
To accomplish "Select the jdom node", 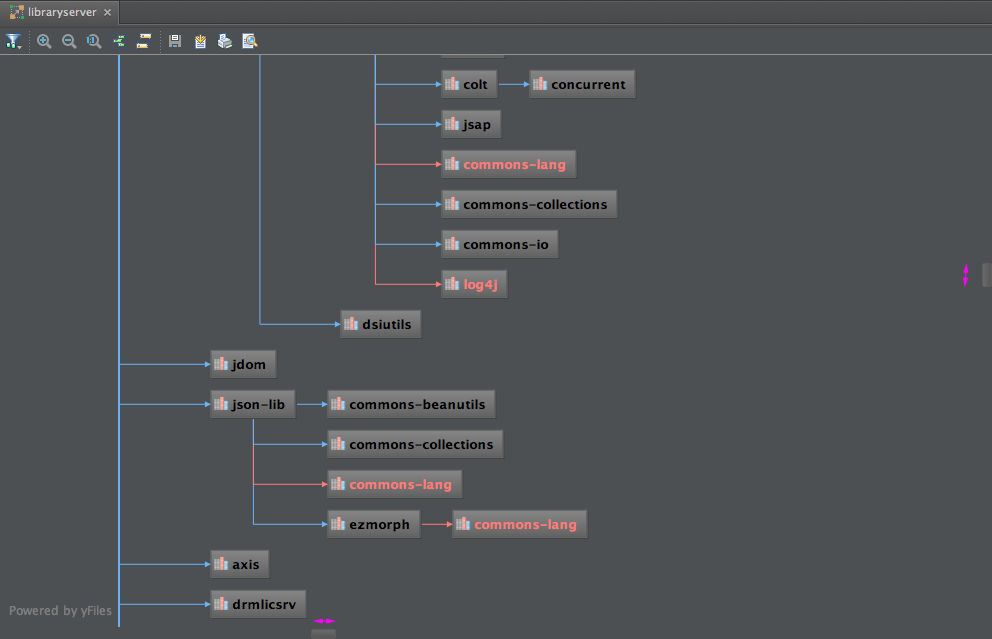I will pos(243,364).
